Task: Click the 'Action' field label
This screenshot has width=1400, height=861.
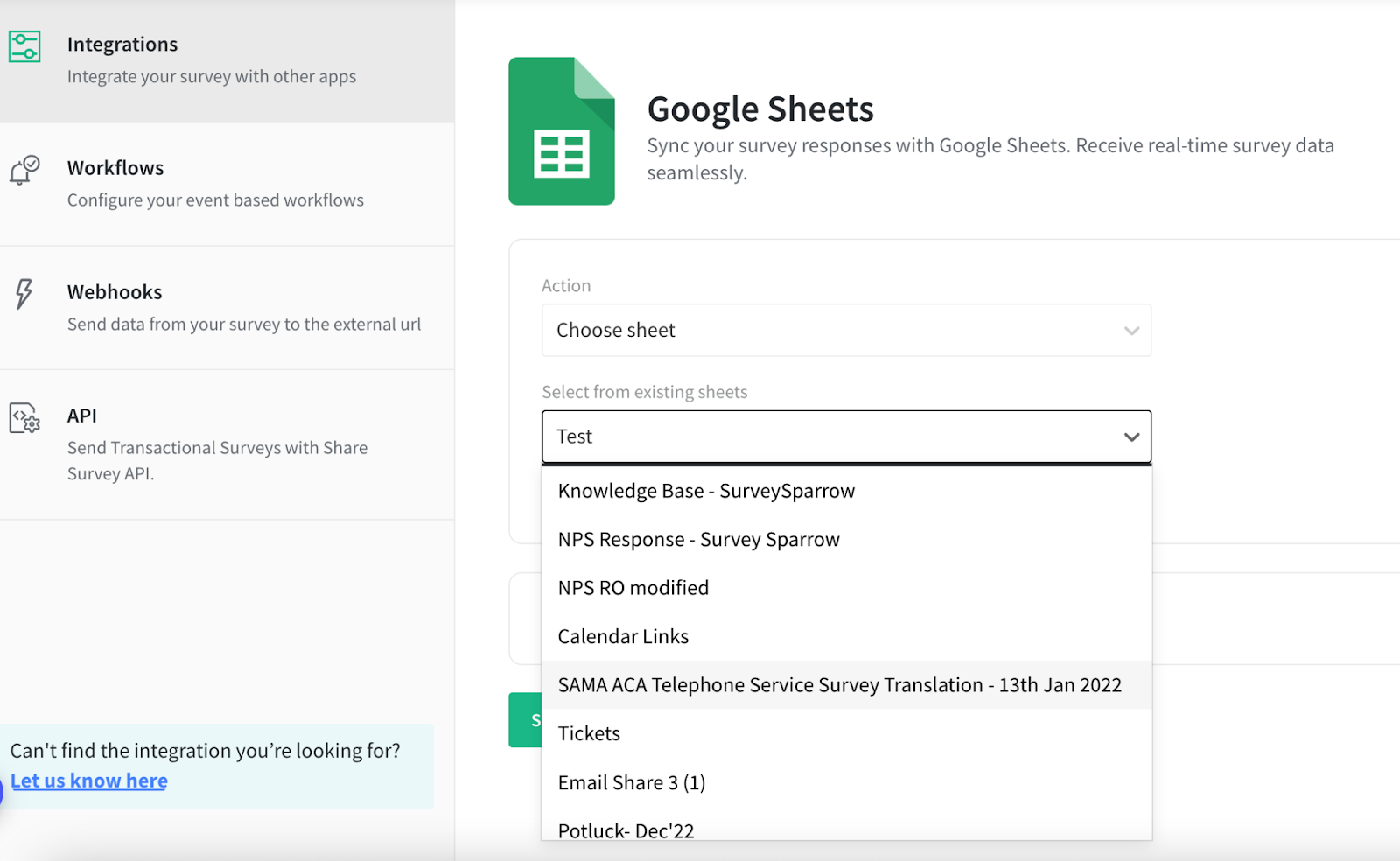Action: [x=566, y=286]
